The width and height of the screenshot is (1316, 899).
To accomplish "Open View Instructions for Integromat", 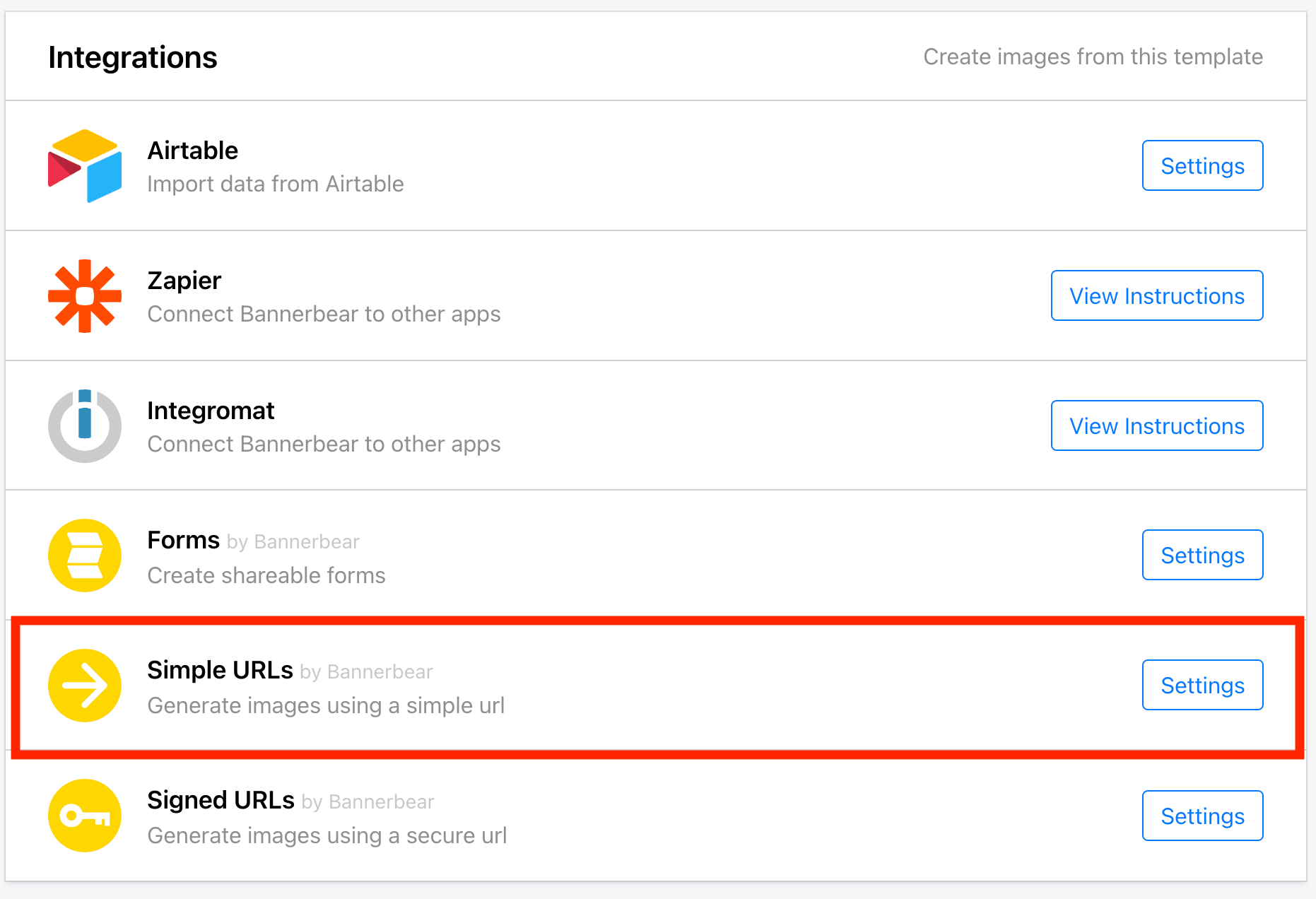I will click(x=1156, y=425).
